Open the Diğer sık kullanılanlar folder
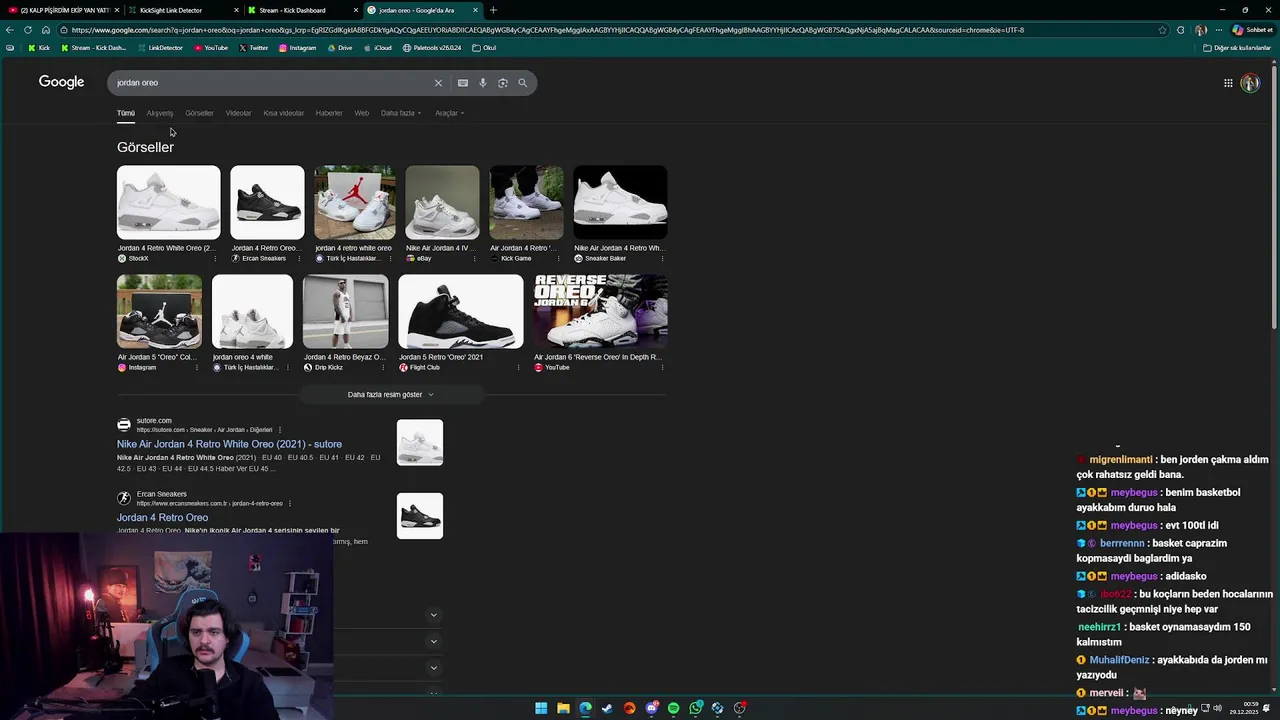Viewport: 1280px width, 720px height. [1237, 48]
